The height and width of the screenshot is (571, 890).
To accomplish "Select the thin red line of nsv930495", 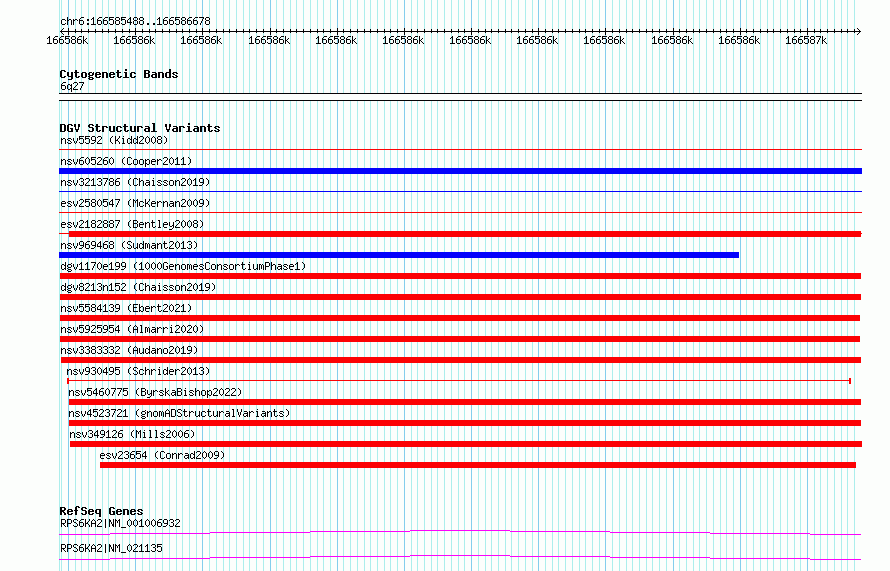I will click(x=459, y=381).
